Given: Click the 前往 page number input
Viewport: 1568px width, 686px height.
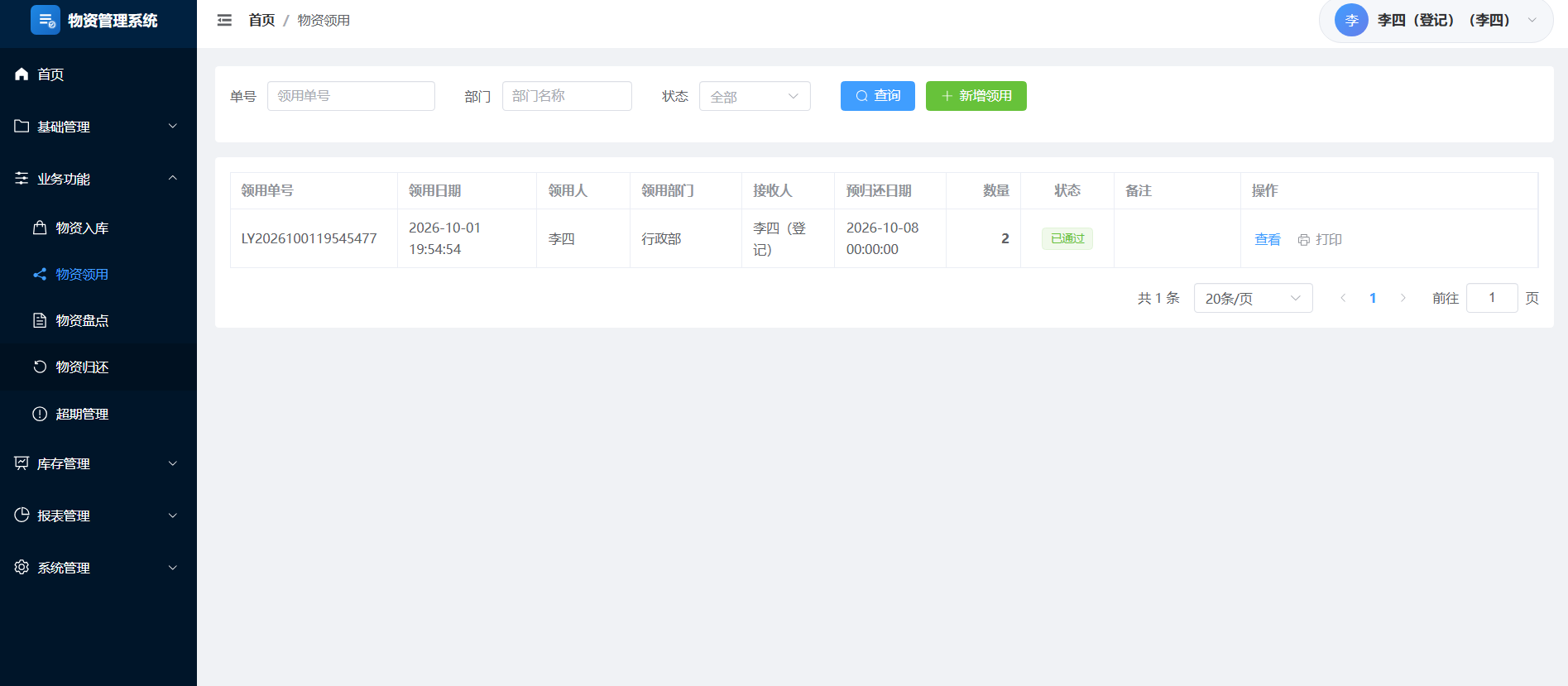Looking at the screenshot, I should coord(1492,298).
